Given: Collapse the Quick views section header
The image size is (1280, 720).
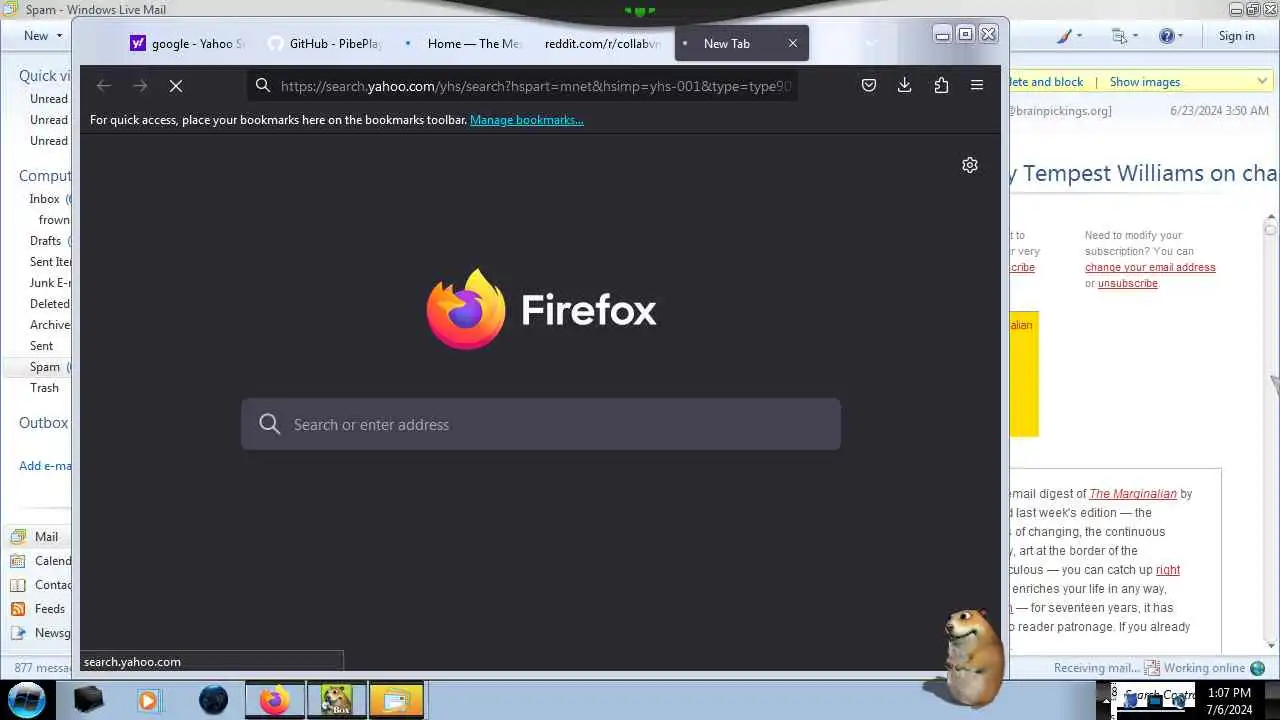Looking at the screenshot, I should (45, 76).
